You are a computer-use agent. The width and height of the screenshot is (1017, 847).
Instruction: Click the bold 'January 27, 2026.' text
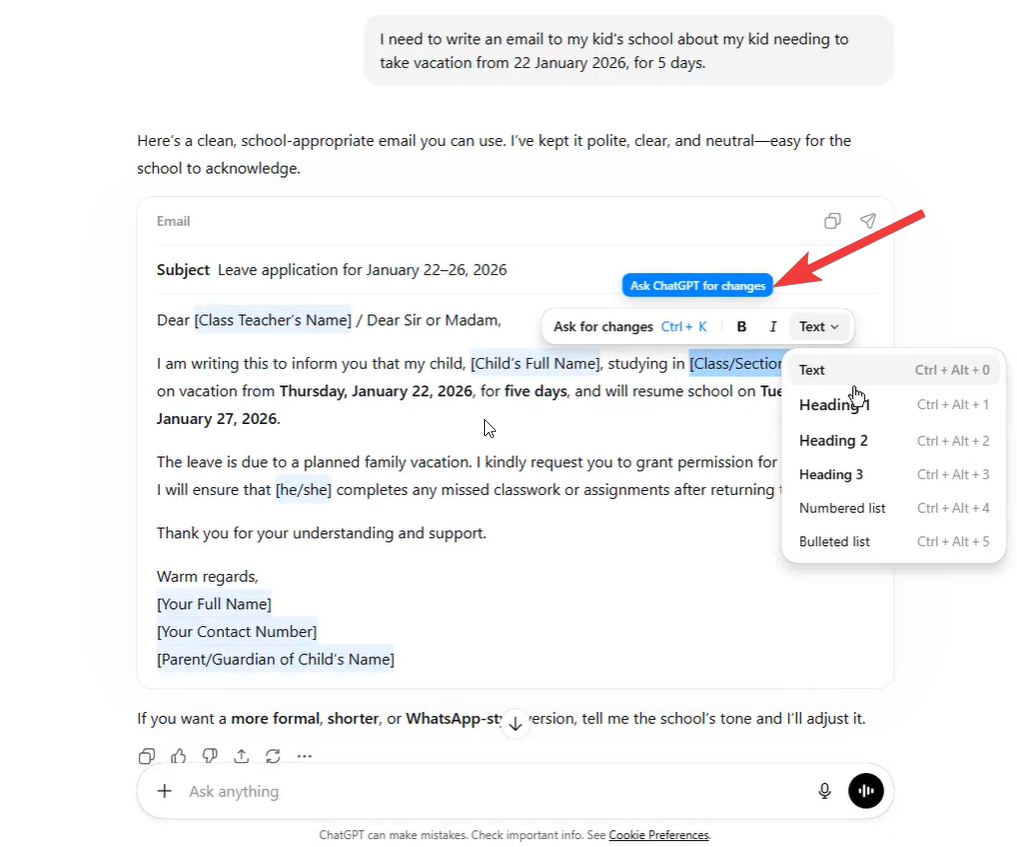click(x=218, y=419)
